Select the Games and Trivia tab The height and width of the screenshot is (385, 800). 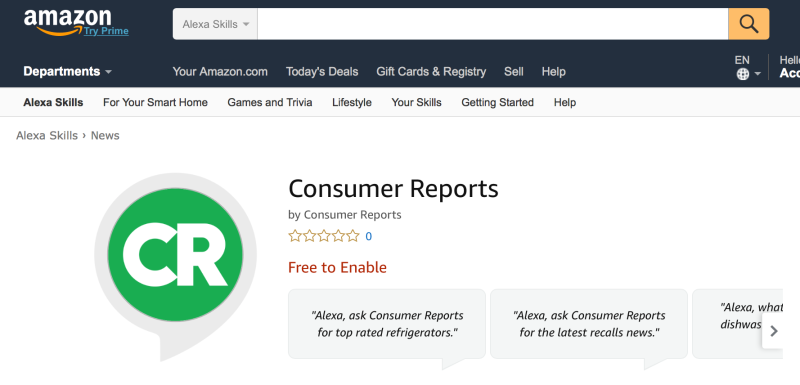click(x=270, y=102)
